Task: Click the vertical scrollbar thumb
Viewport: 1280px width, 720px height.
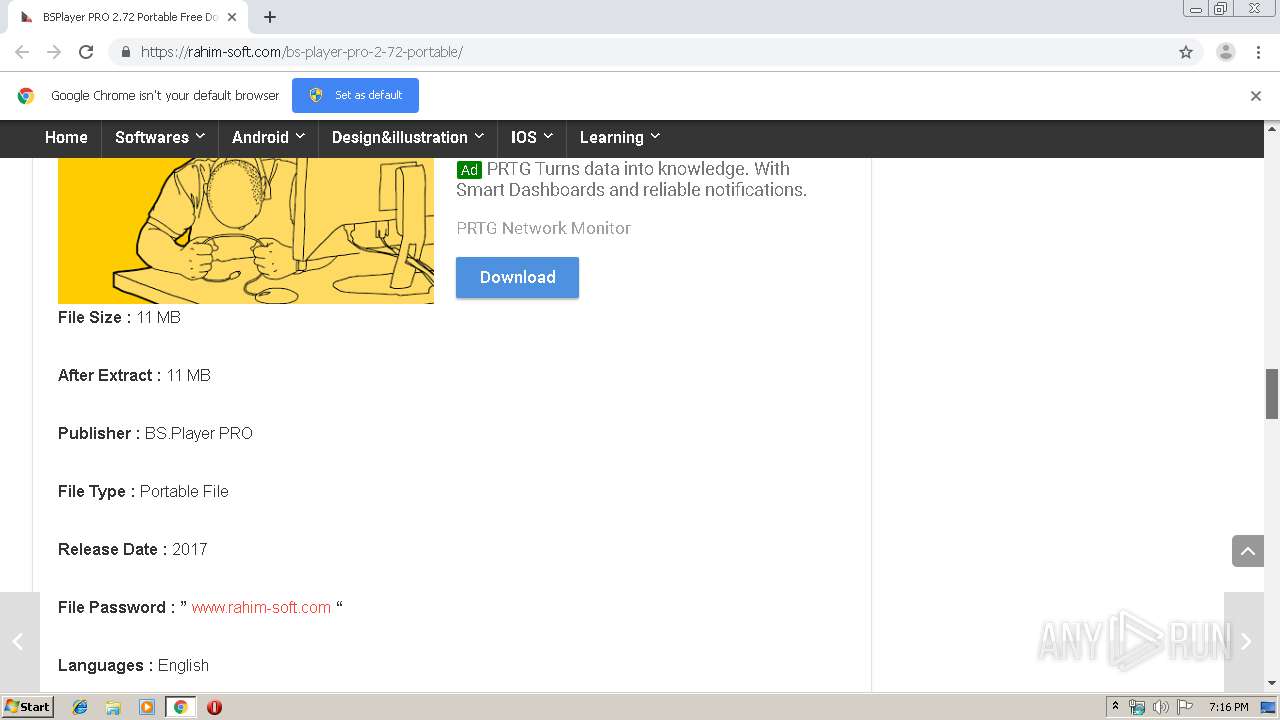Action: [x=1272, y=394]
